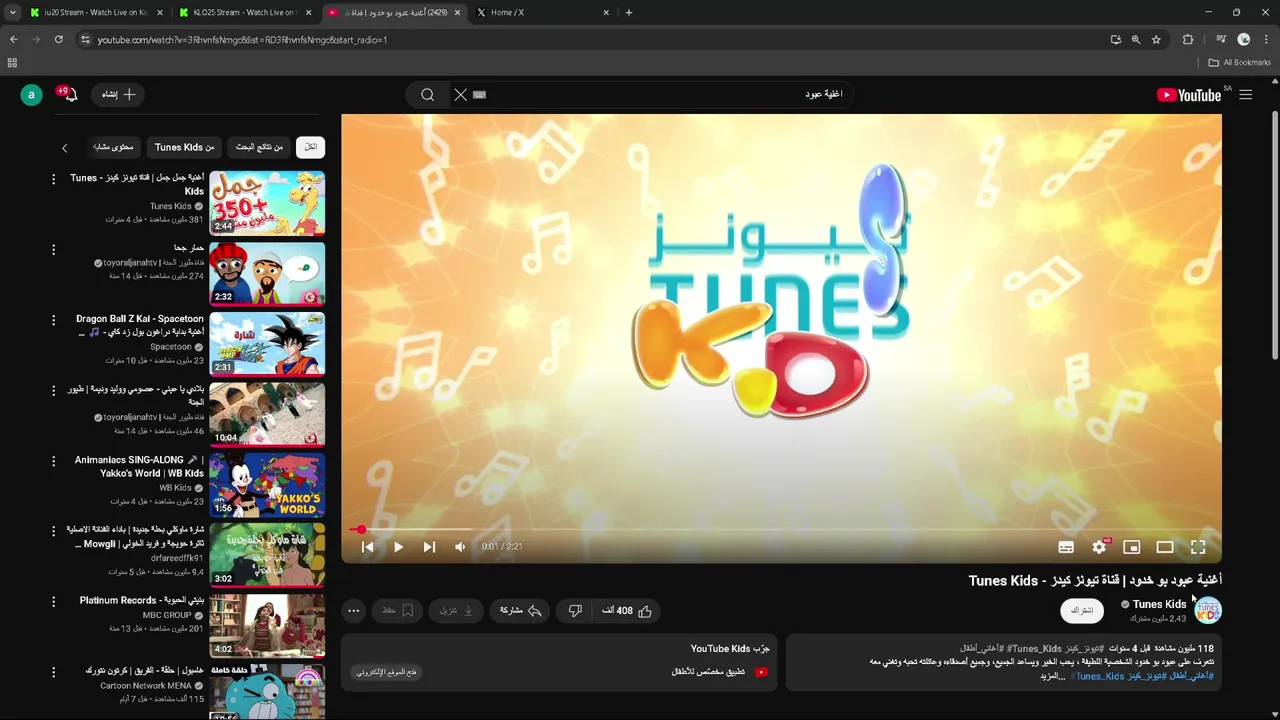Show more filter chips with the arrow

pyautogui.click(x=65, y=148)
